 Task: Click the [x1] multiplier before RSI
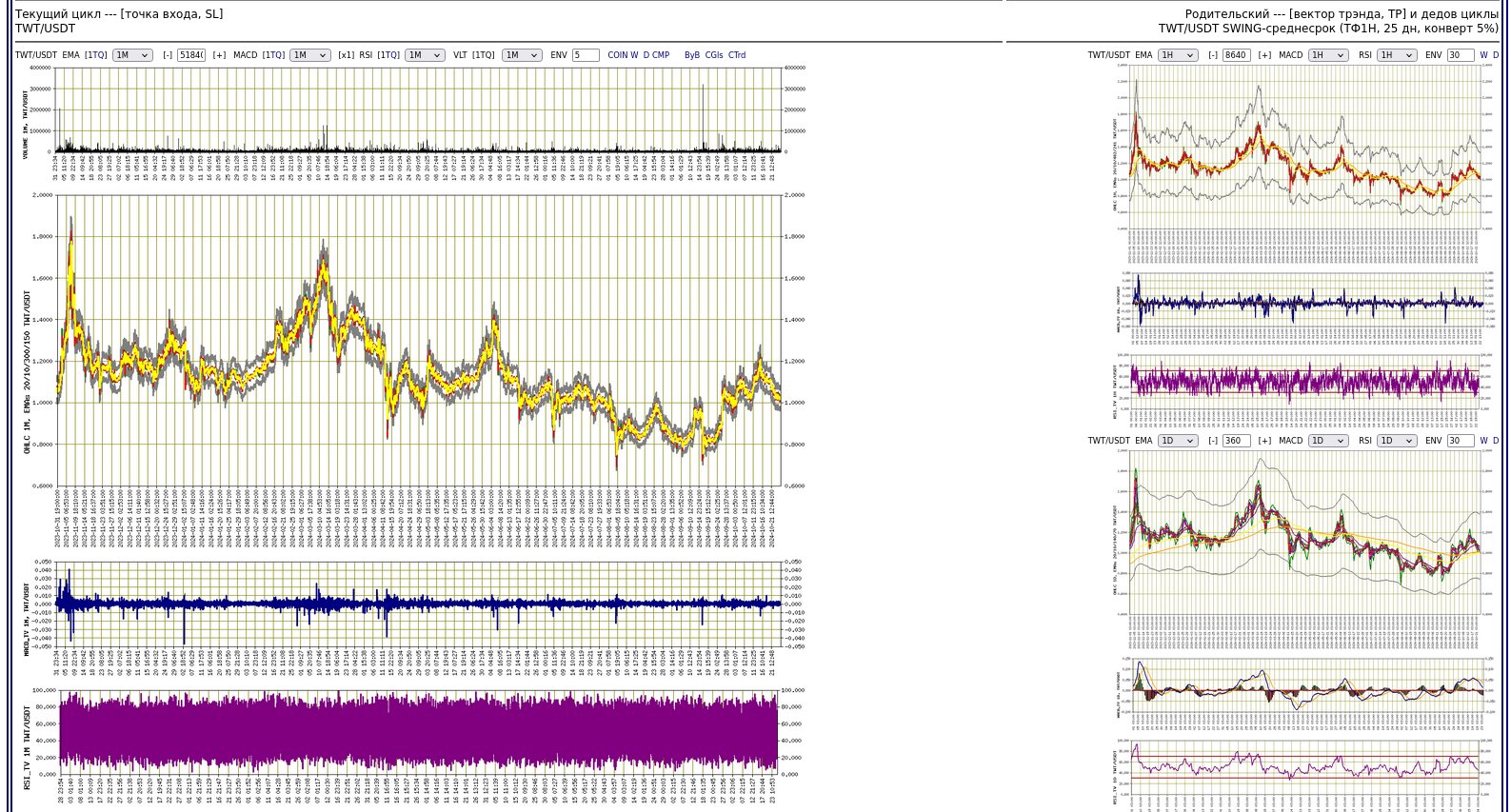tap(346, 55)
